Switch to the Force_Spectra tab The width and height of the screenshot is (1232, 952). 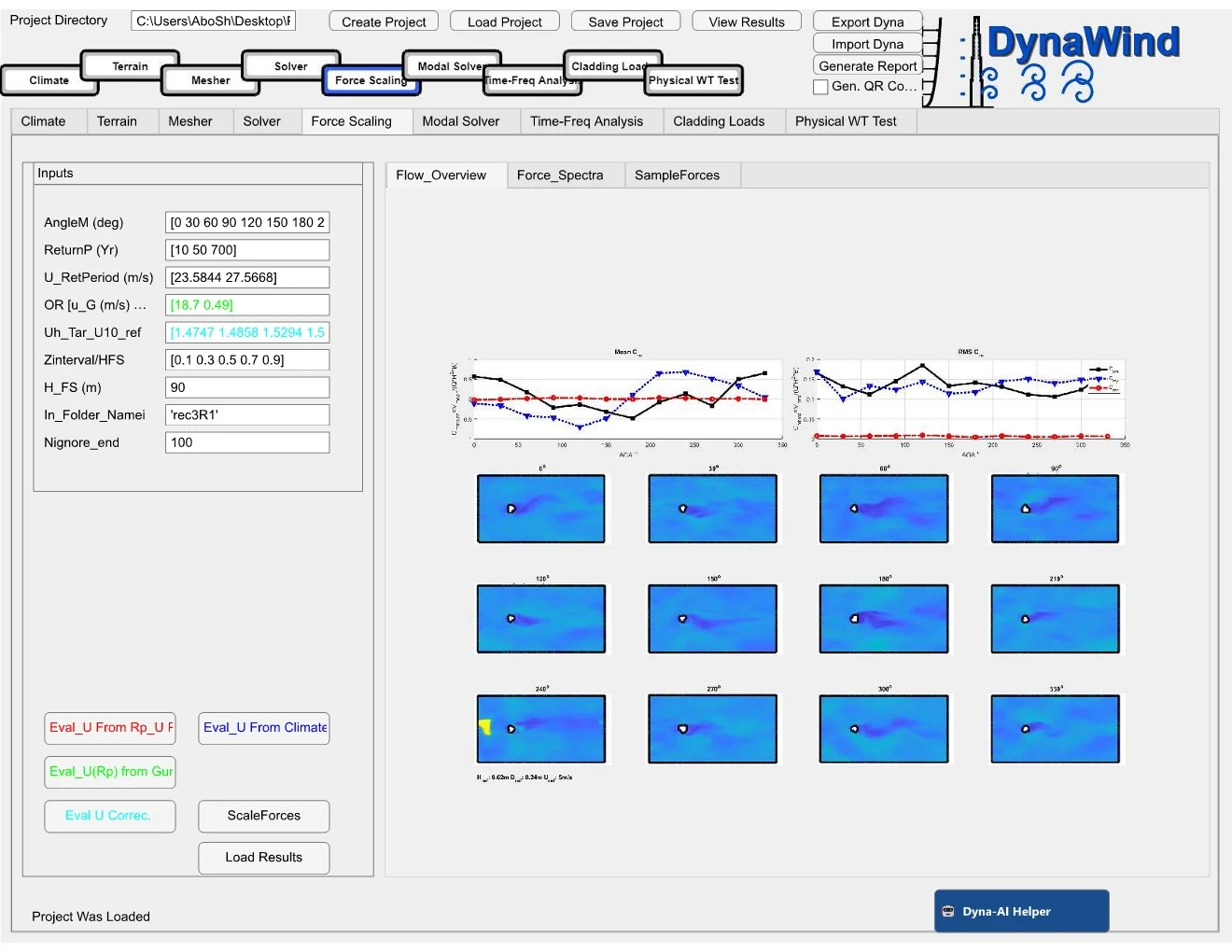tap(560, 175)
